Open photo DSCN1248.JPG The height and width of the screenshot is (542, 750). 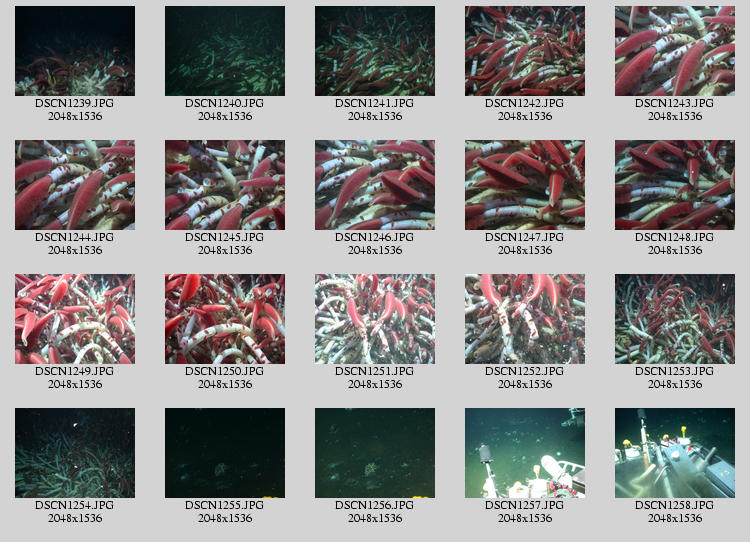675,185
